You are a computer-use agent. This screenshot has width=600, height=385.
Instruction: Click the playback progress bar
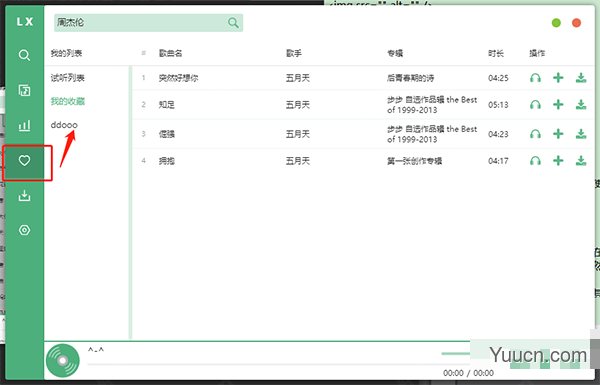[264, 364]
